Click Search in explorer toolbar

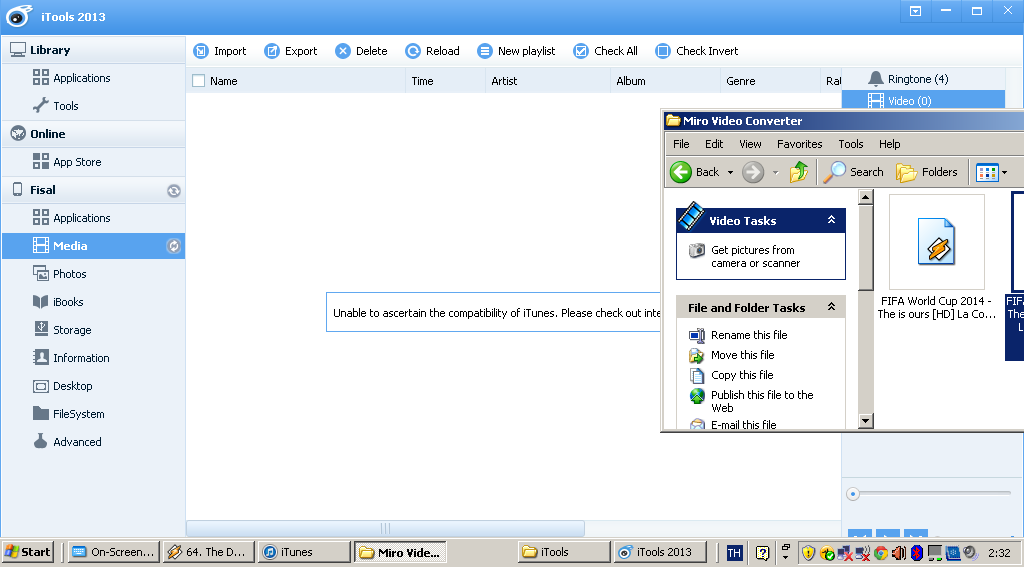click(853, 172)
